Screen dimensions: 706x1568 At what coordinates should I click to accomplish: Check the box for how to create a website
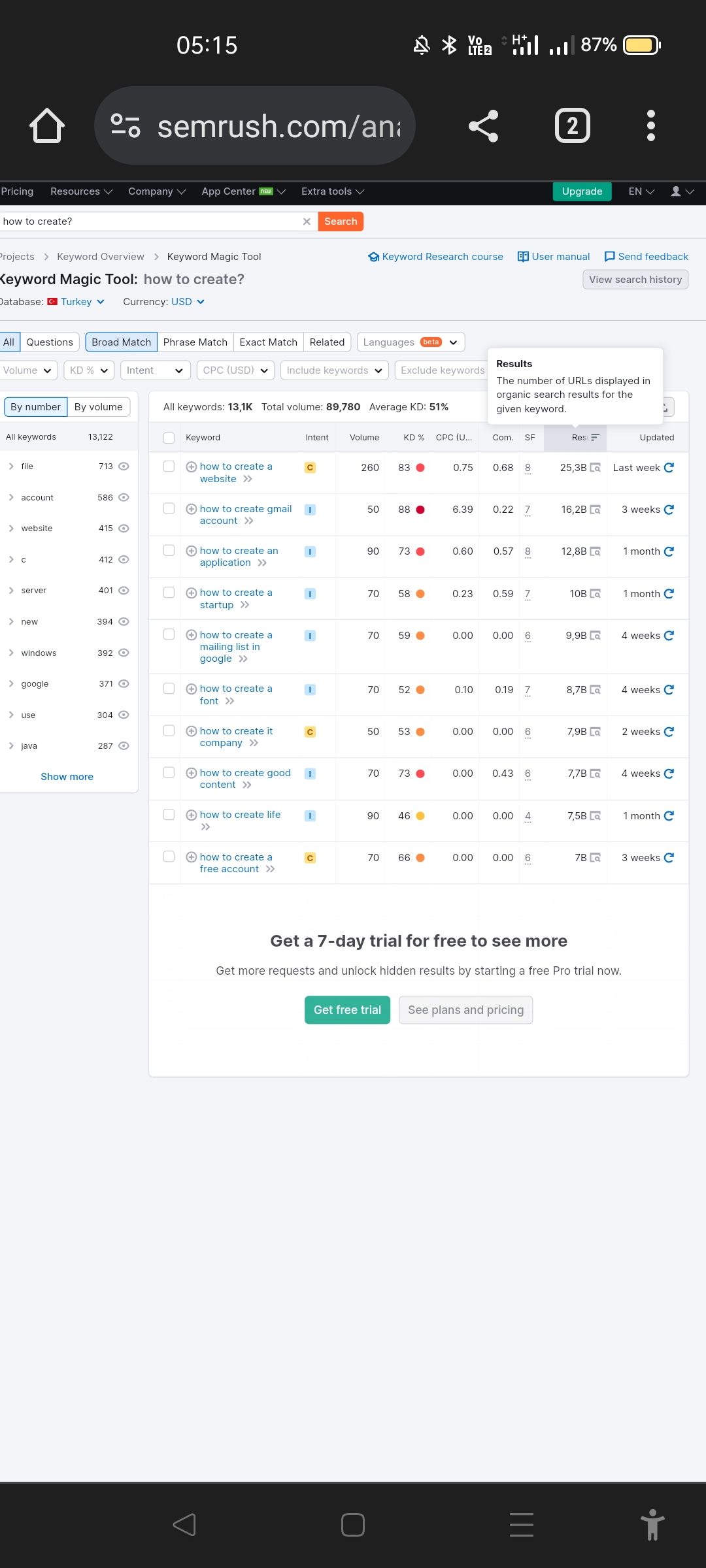[x=169, y=466]
